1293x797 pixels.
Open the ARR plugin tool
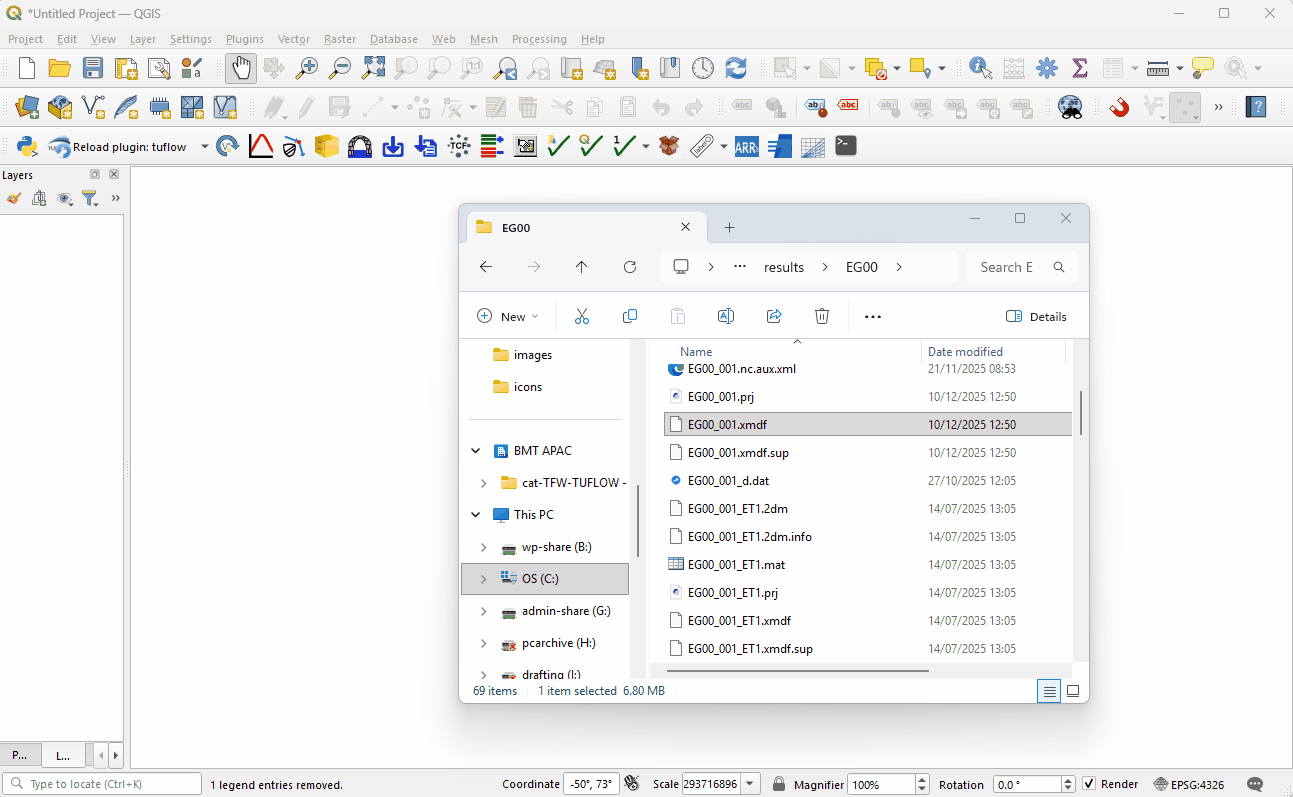point(746,147)
